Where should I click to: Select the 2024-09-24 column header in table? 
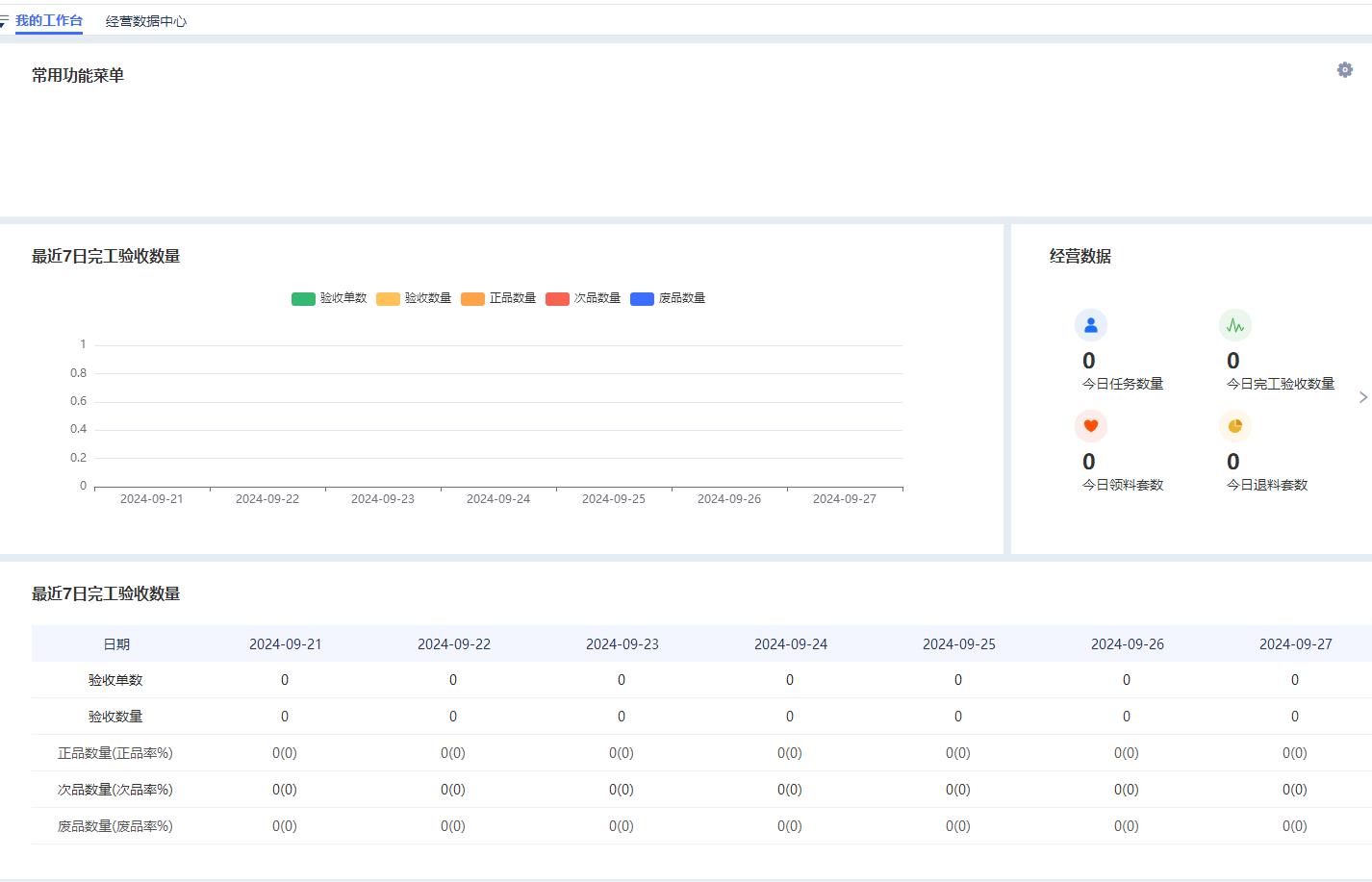[790, 644]
